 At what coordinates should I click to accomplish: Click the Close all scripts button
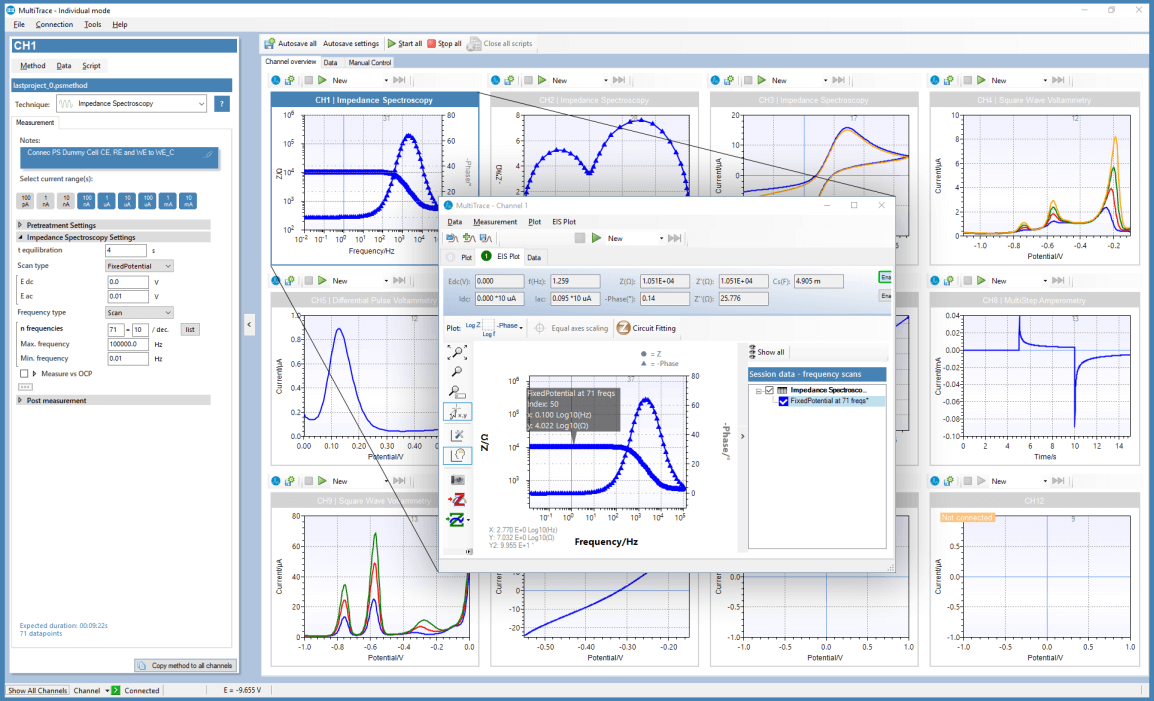(500, 43)
